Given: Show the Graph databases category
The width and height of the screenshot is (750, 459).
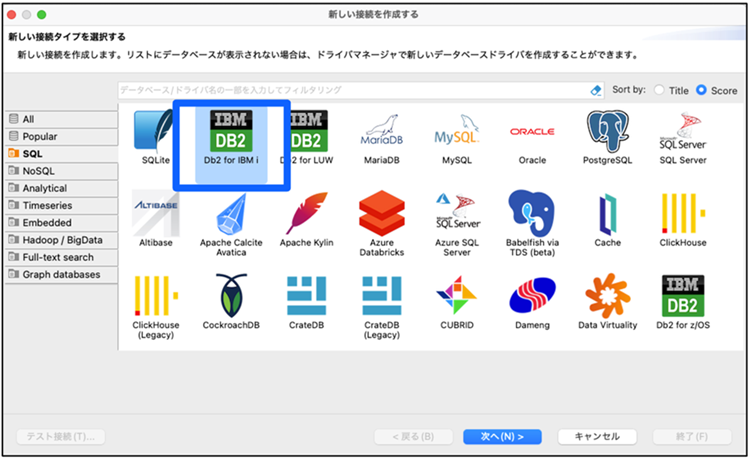Looking at the screenshot, I should [x=60, y=274].
